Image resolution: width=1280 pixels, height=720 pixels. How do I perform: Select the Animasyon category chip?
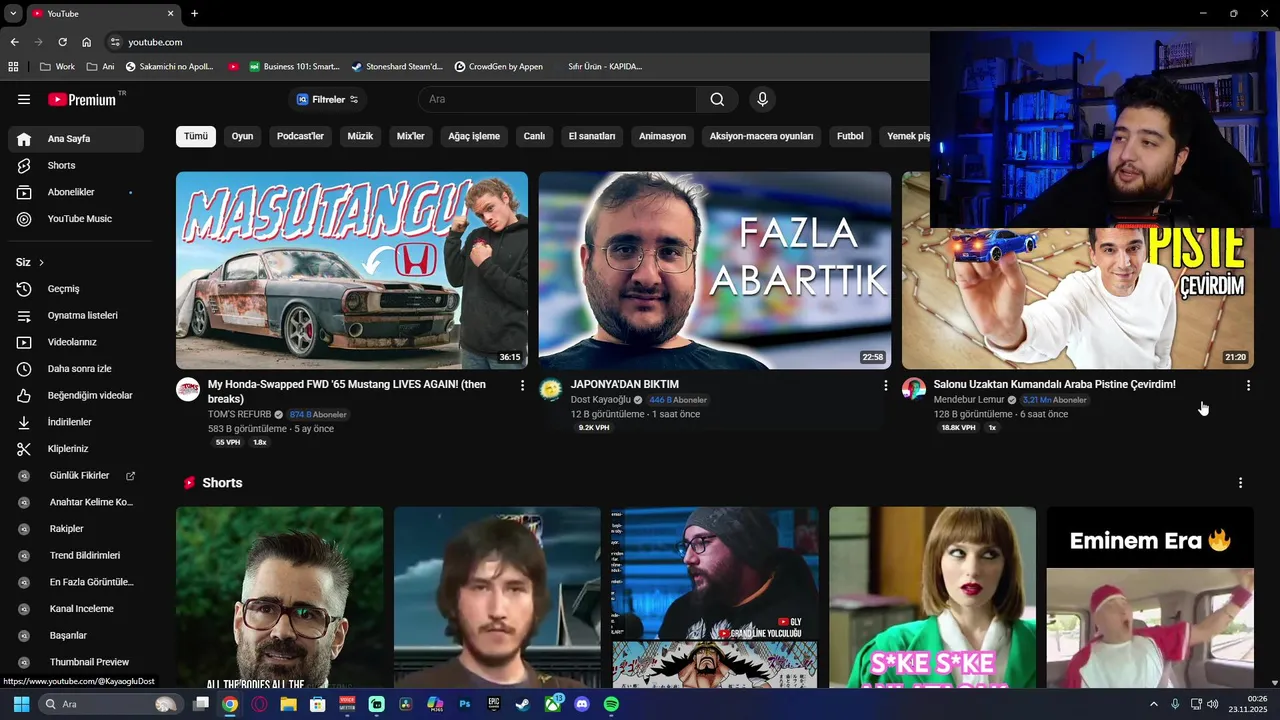coord(663,136)
